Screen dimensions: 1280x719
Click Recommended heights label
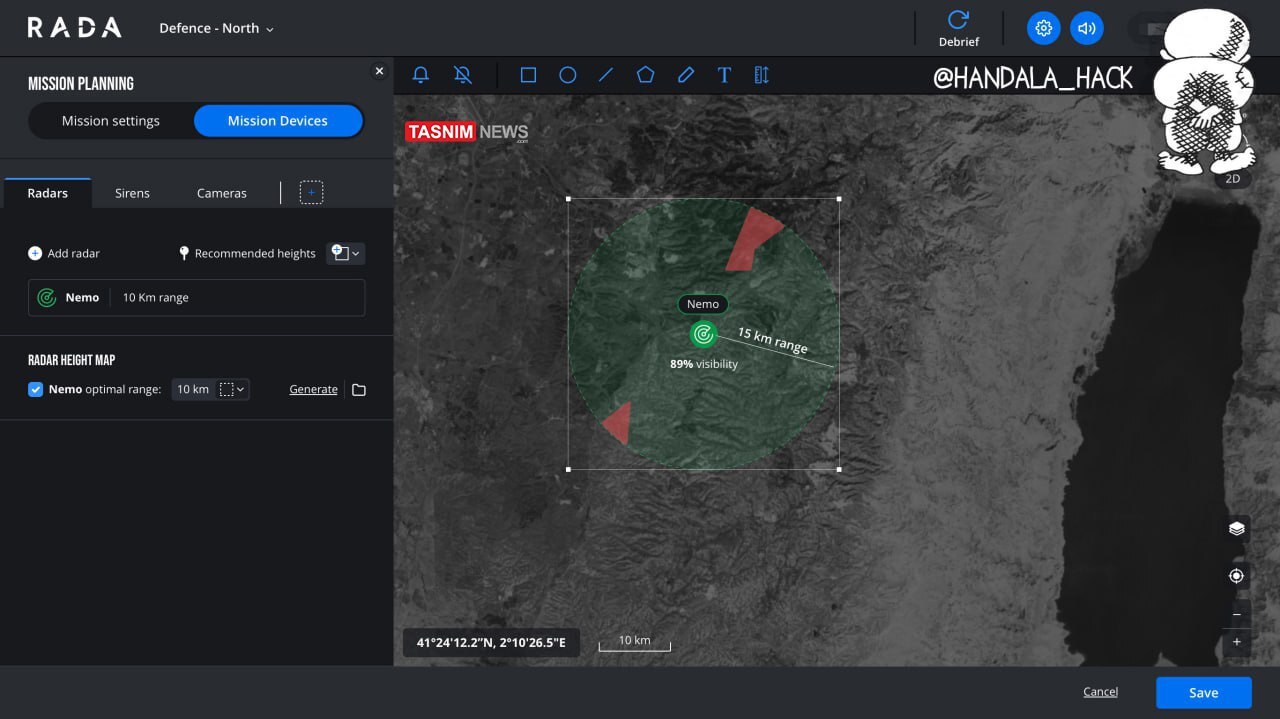point(255,253)
